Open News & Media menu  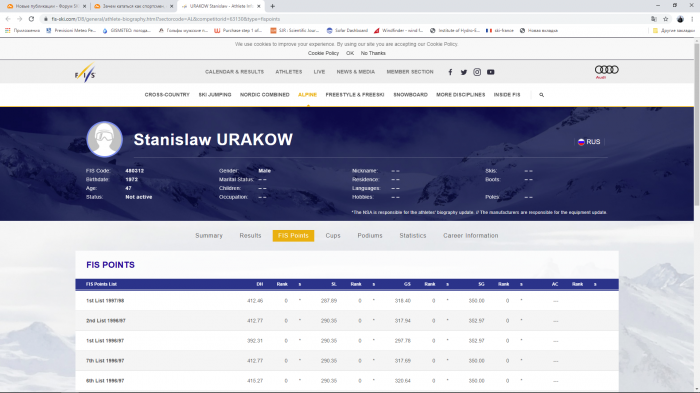[356, 72]
